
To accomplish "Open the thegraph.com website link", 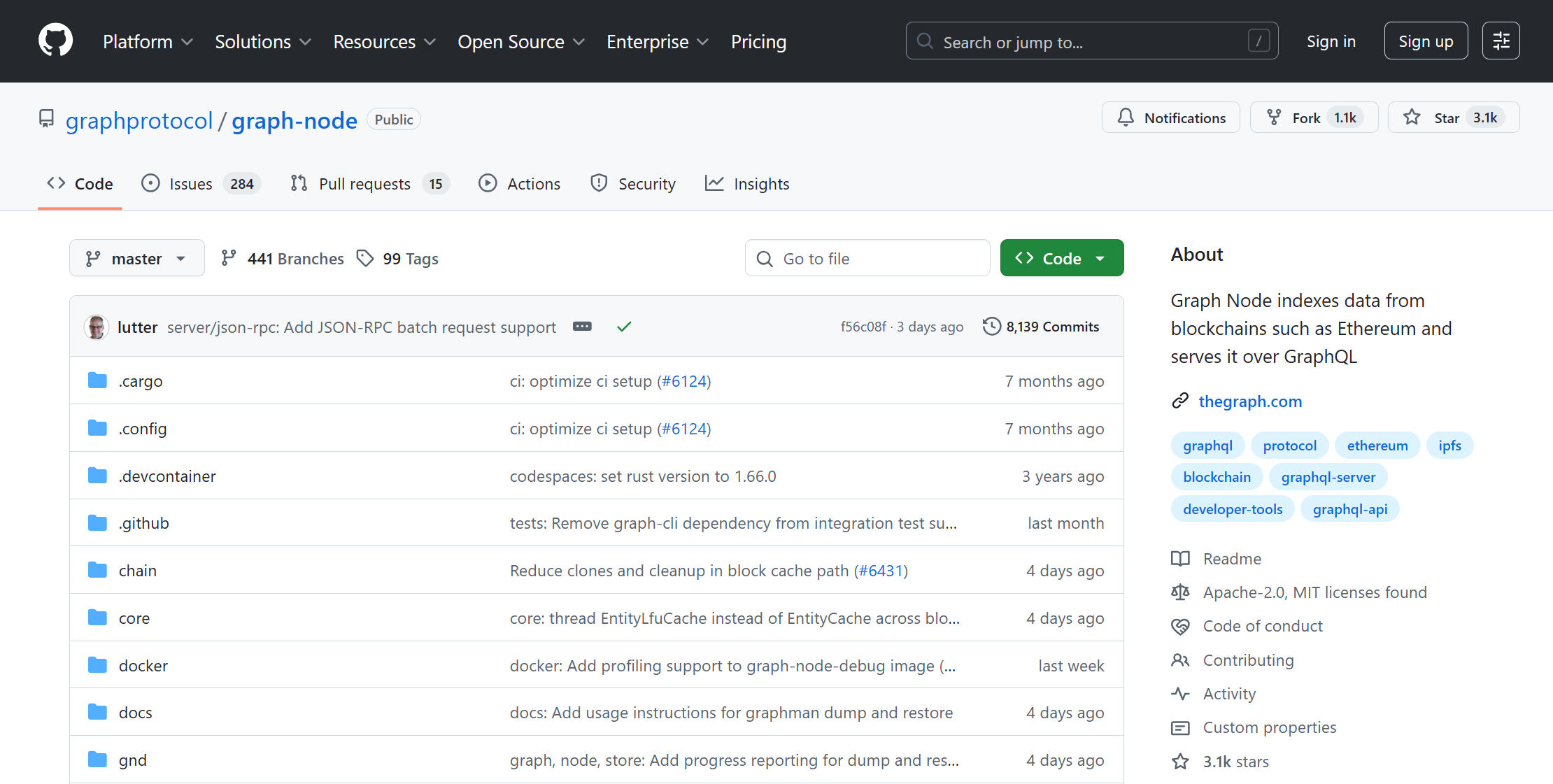I will tap(1250, 401).
